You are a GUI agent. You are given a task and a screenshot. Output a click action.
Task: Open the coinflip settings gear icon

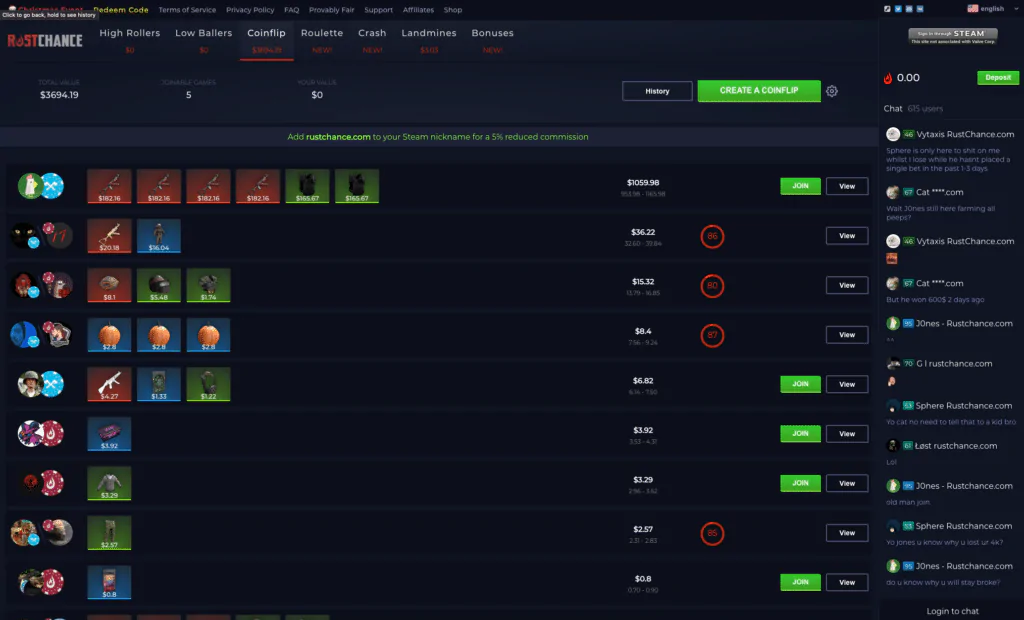(831, 91)
